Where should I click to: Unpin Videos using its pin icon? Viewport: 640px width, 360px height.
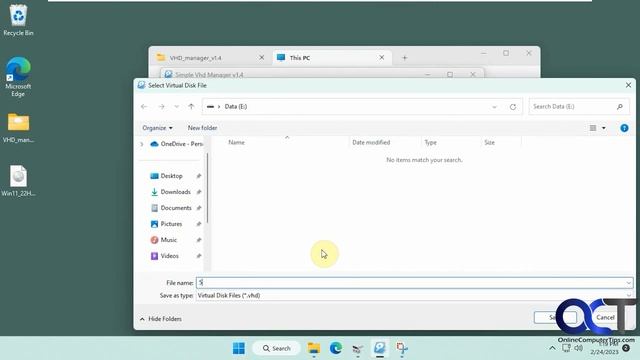(x=199, y=256)
